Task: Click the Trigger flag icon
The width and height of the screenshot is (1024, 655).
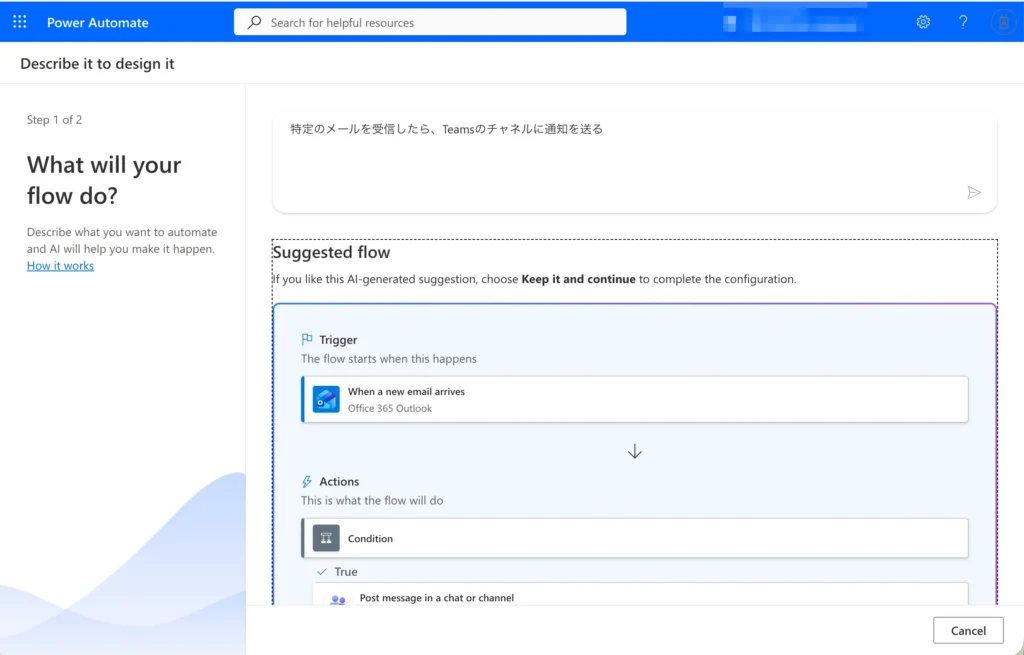Action: coord(307,339)
